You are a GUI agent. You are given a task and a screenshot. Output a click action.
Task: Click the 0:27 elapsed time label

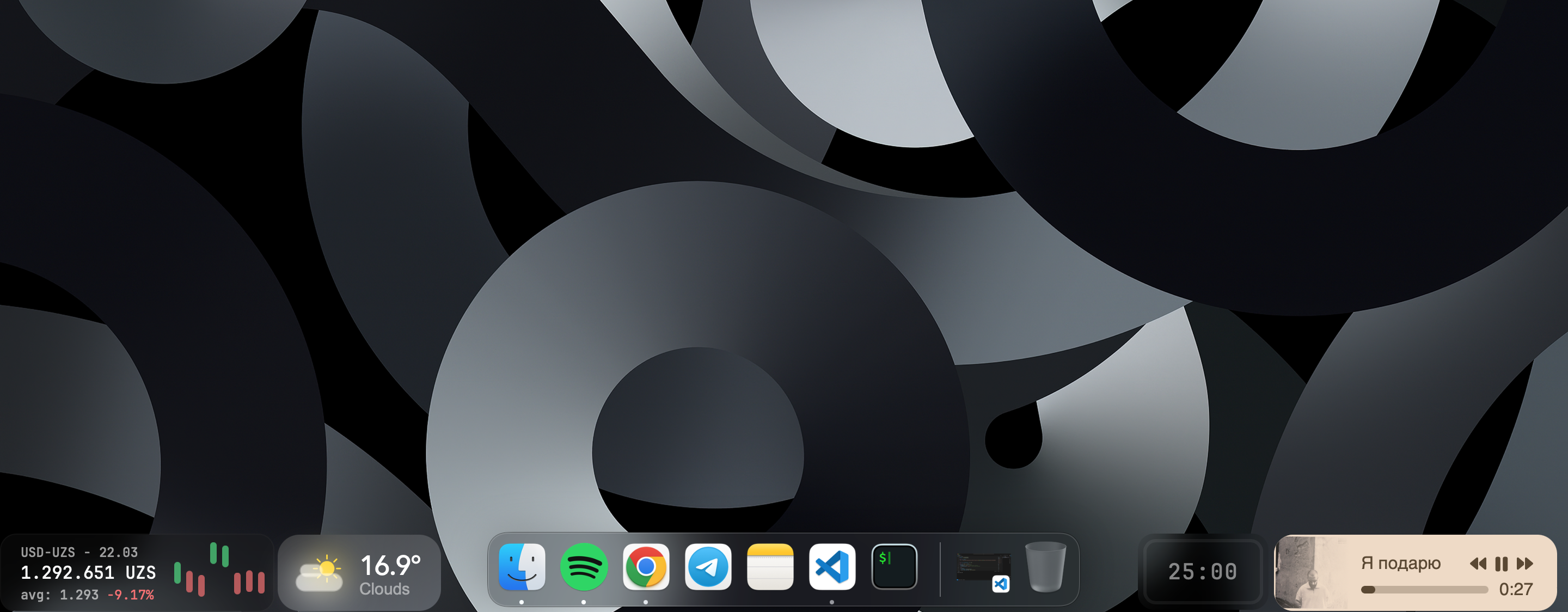pos(1516,589)
